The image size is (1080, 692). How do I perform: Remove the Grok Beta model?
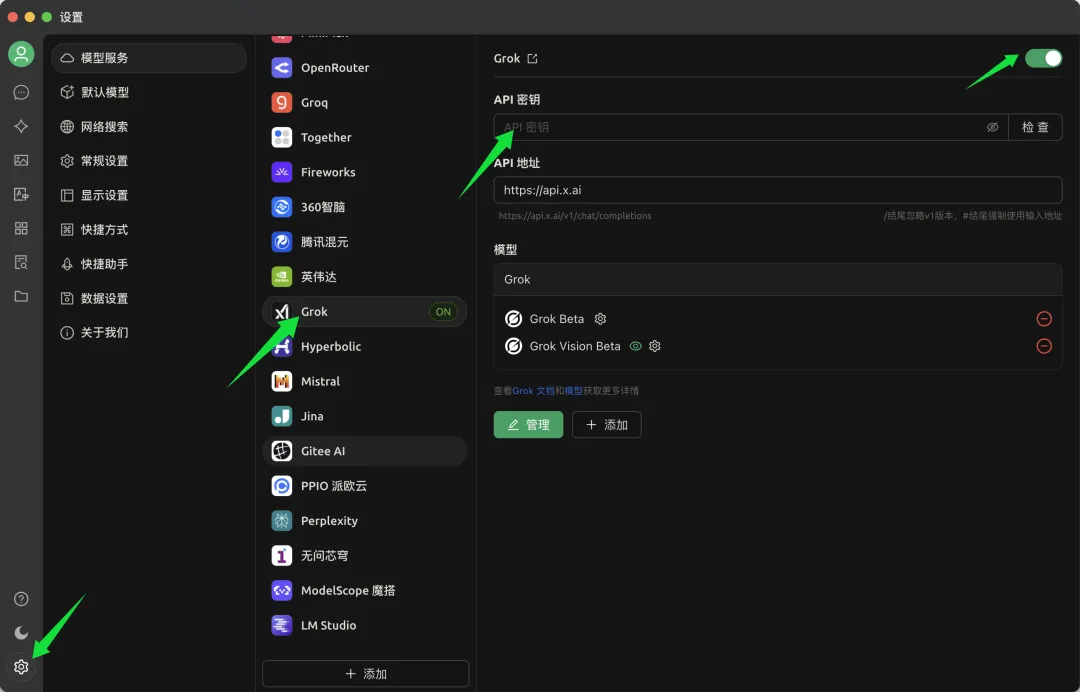[1044, 319]
